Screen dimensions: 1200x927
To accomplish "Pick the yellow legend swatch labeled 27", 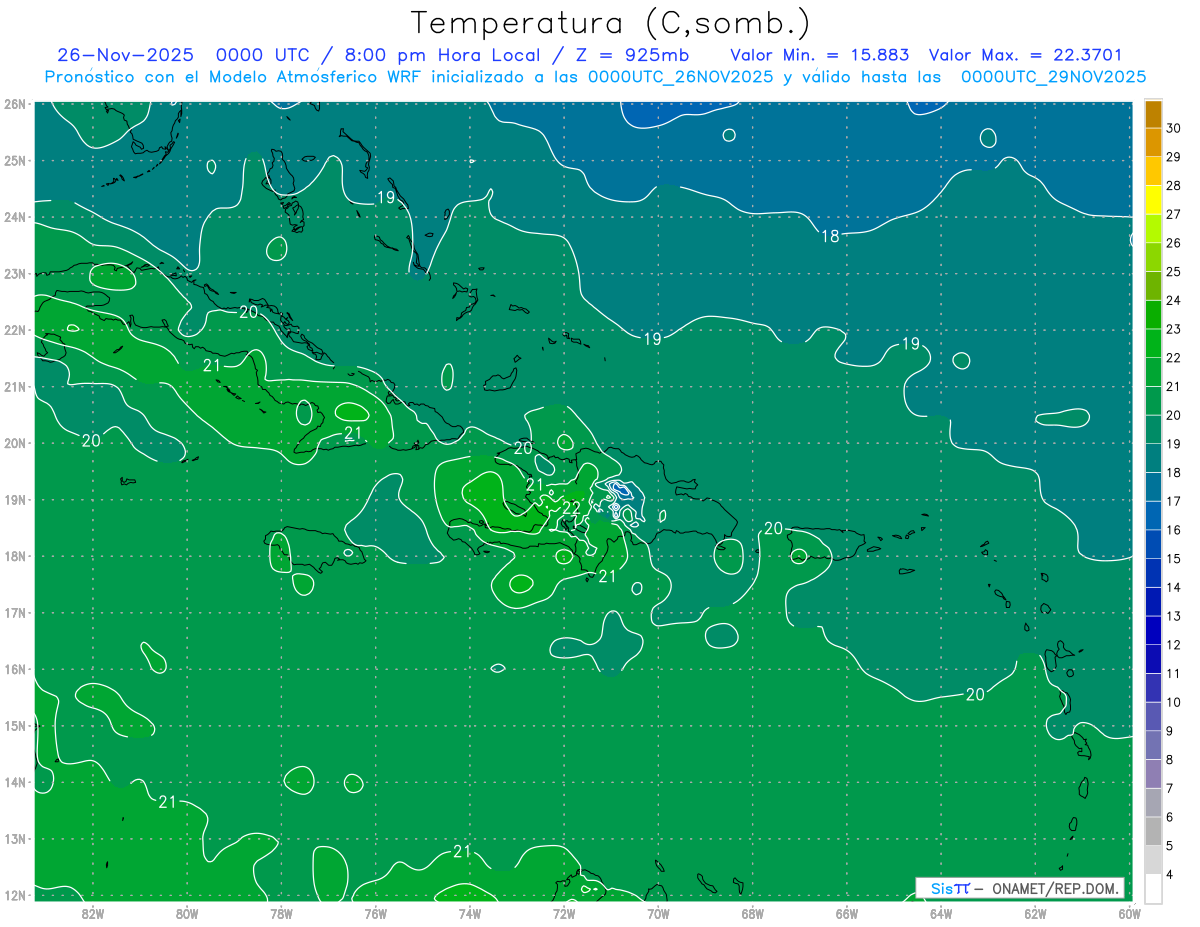I will pyautogui.click(x=1153, y=201).
